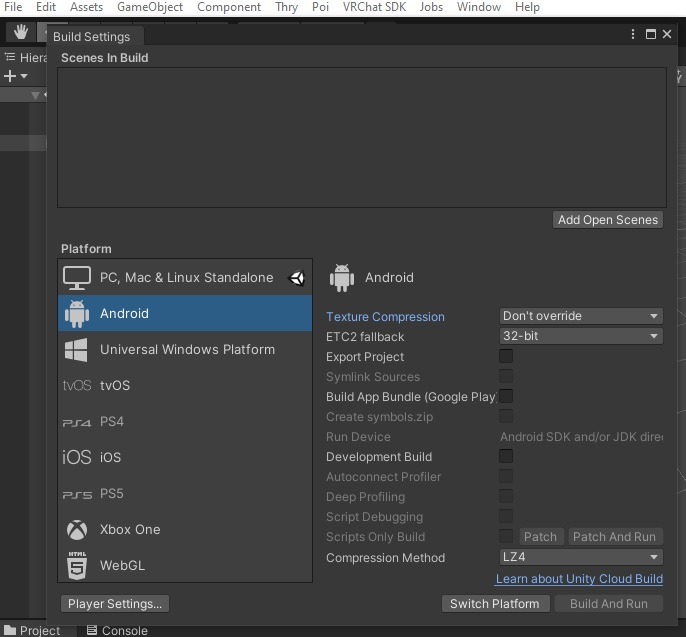Screen dimensions: 686x637
Task: Click the Switch Platform button
Action: 495,604
